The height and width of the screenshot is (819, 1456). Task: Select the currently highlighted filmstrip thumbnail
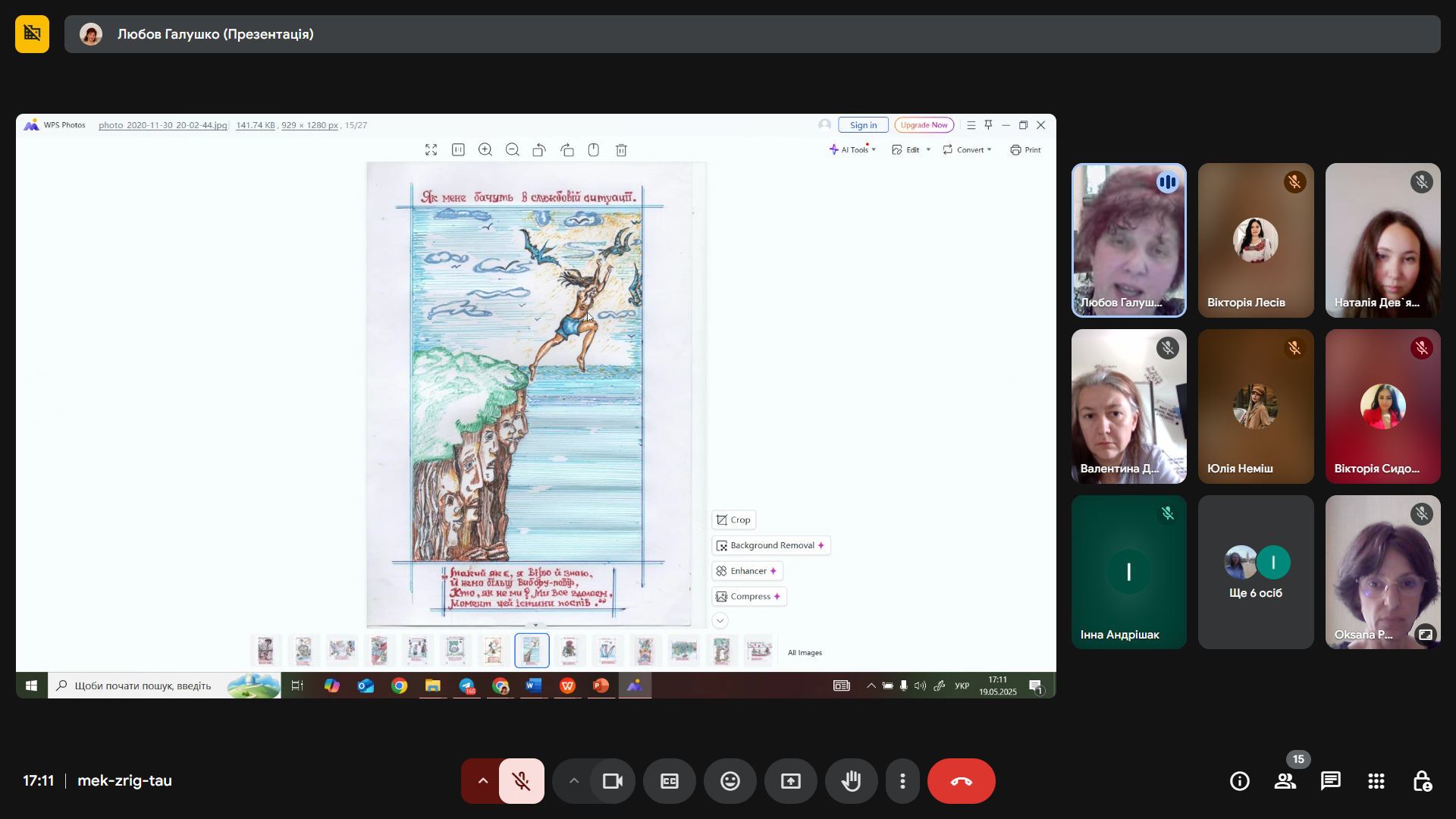[532, 651]
